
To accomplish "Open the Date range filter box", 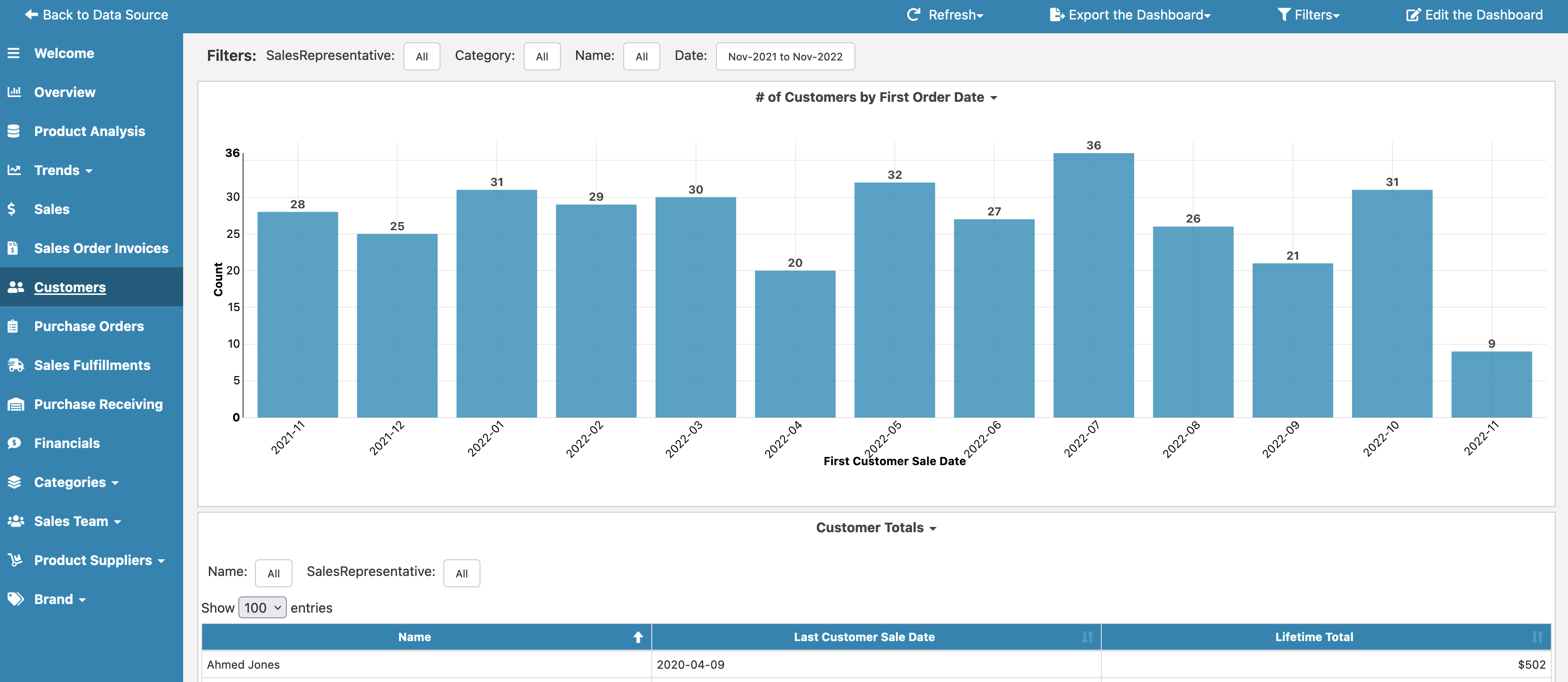I will pyautogui.click(x=785, y=57).
